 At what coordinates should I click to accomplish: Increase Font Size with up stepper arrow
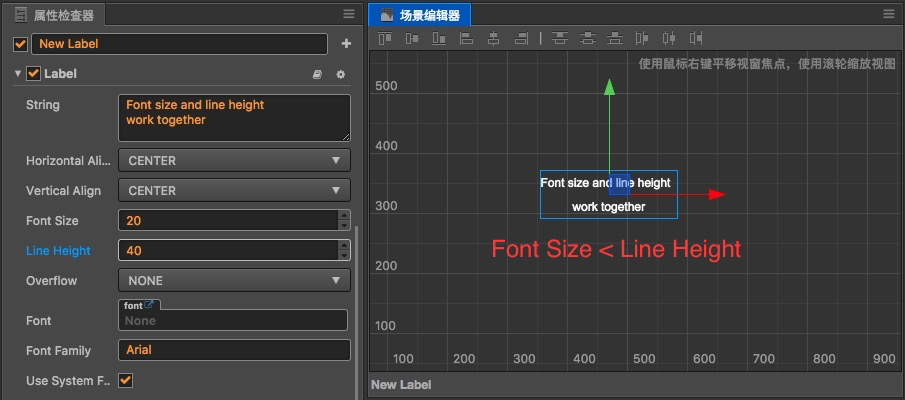click(345, 215)
